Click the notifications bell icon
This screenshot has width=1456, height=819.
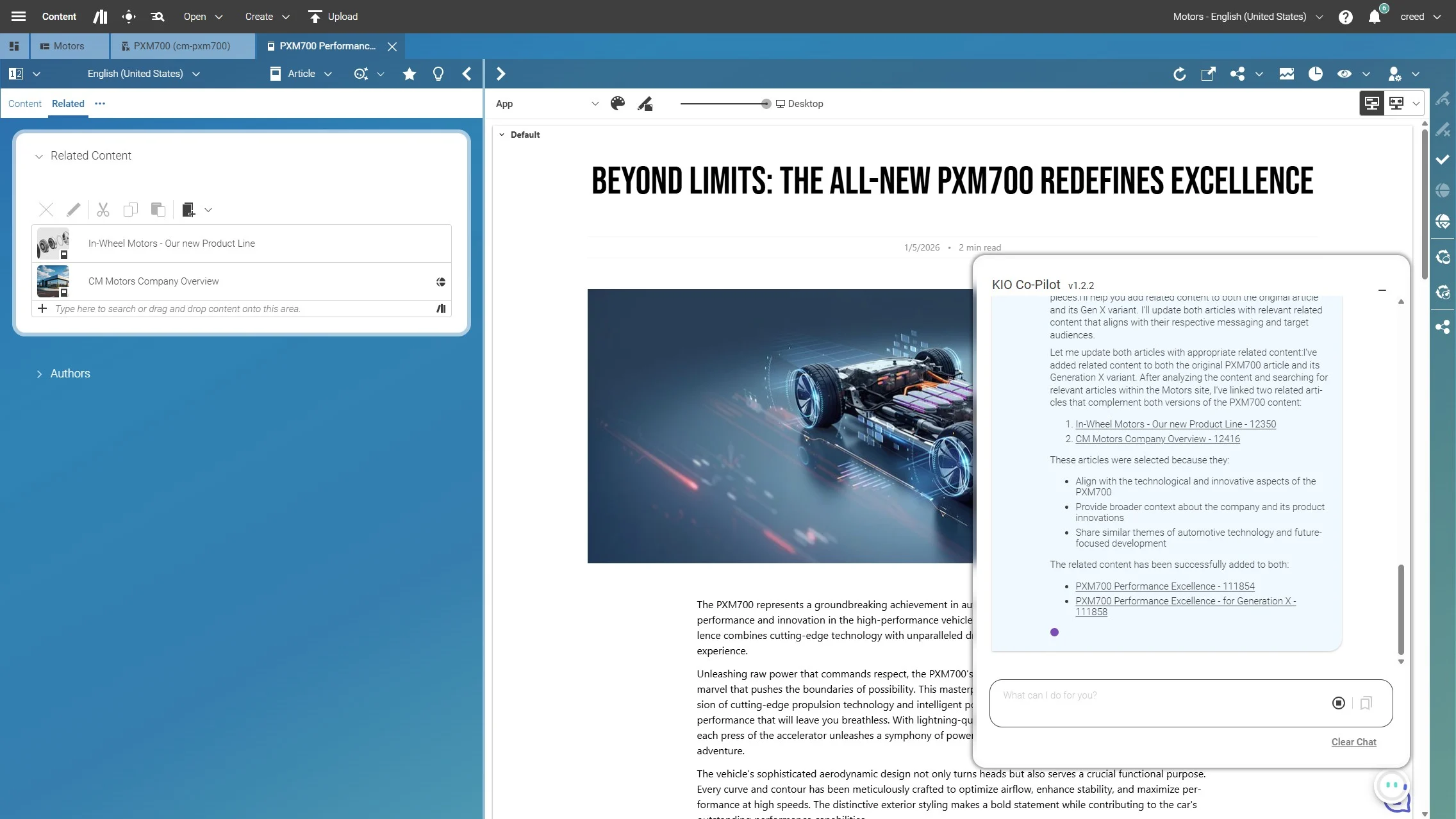point(1374,17)
